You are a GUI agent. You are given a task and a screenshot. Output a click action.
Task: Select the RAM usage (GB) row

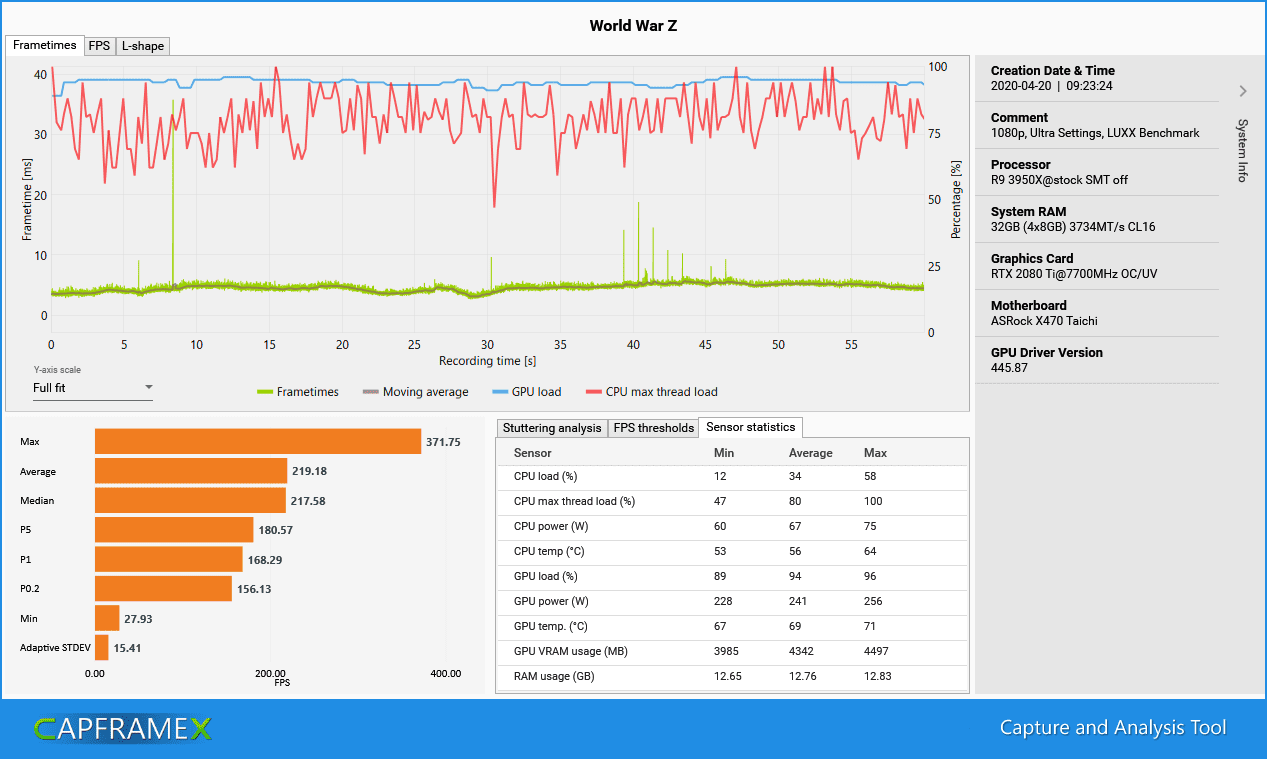(732, 677)
